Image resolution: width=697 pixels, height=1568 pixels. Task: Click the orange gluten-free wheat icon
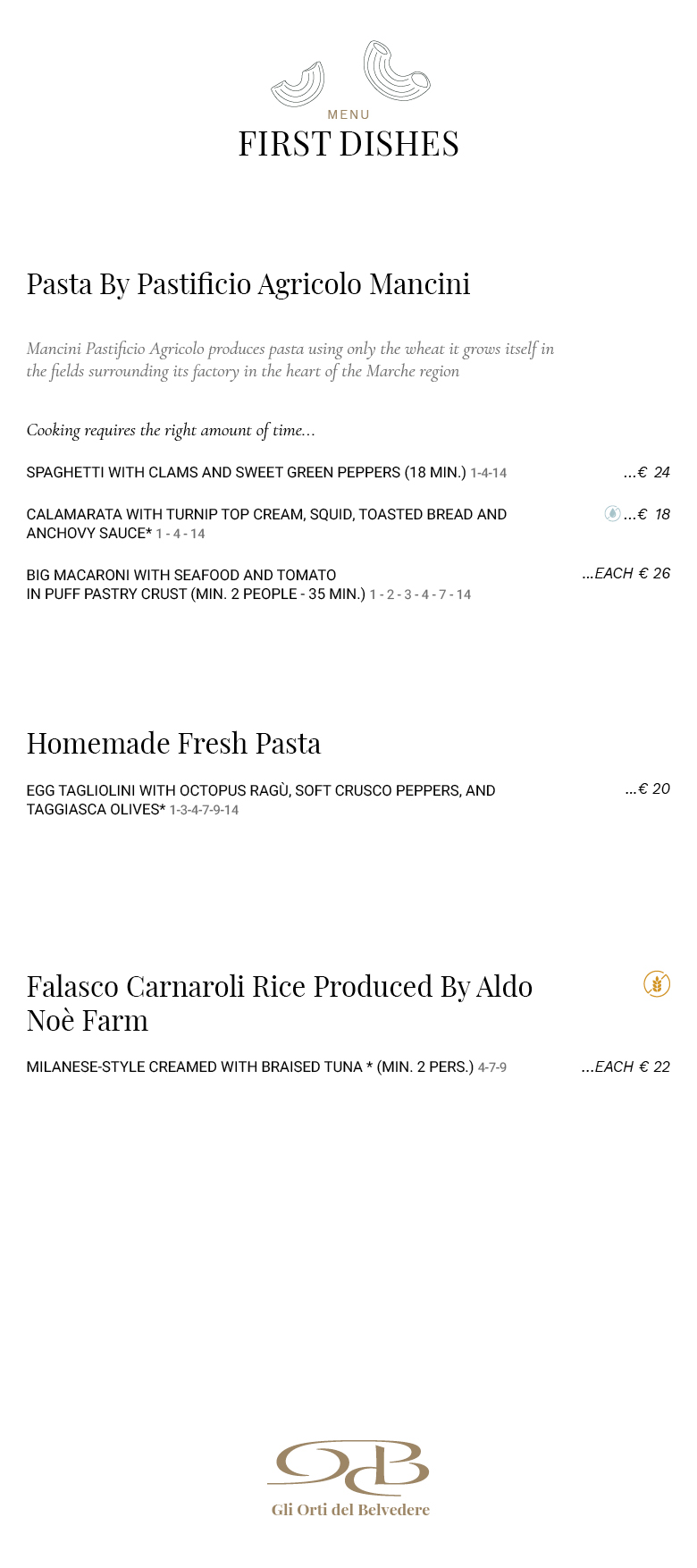[657, 984]
